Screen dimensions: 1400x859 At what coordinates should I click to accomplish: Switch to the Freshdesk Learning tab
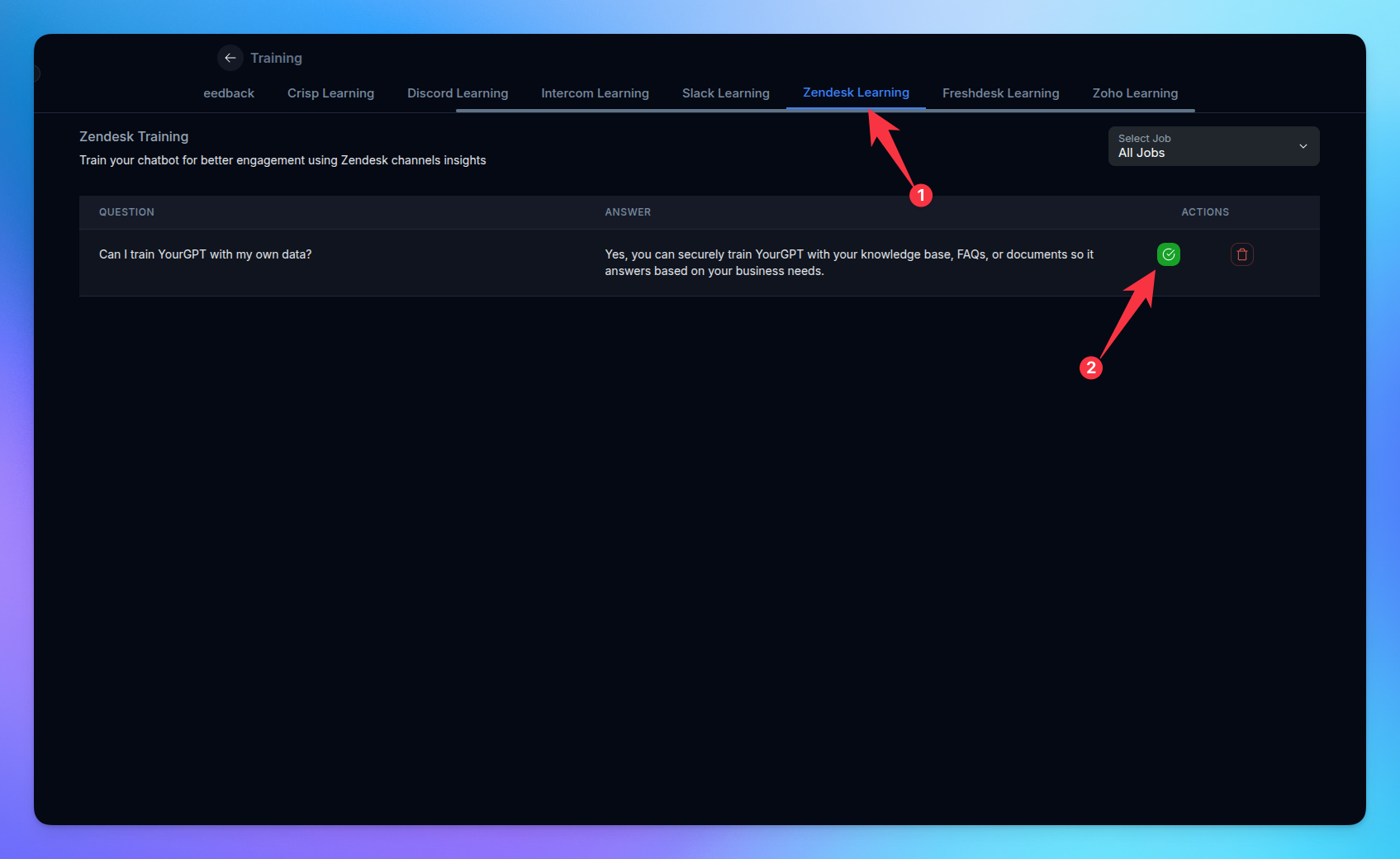point(1000,93)
